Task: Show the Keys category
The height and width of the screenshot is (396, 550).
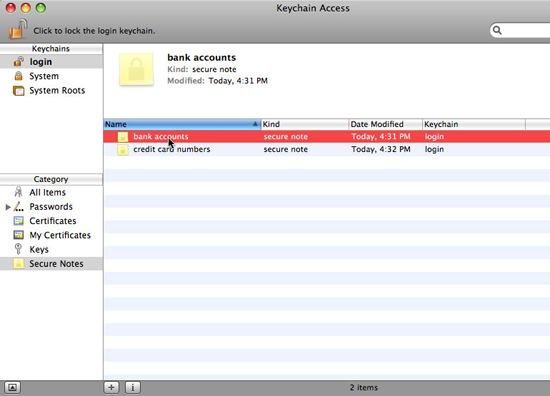Action: point(51,249)
